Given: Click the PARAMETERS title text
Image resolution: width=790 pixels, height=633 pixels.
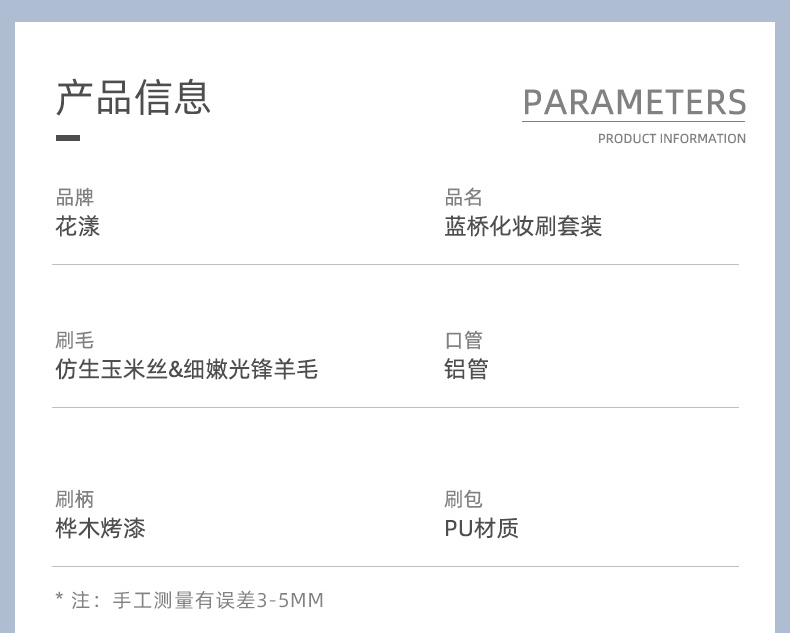Looking at the screenshot, I should tap(634, 102).
